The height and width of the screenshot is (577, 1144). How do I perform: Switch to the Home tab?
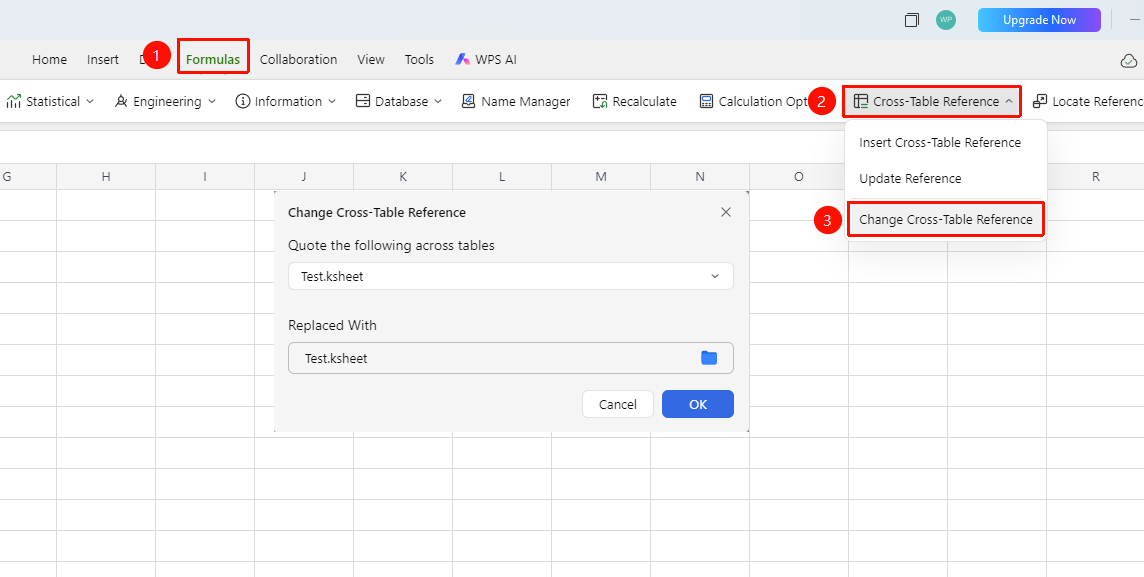(x=50, y=60)
